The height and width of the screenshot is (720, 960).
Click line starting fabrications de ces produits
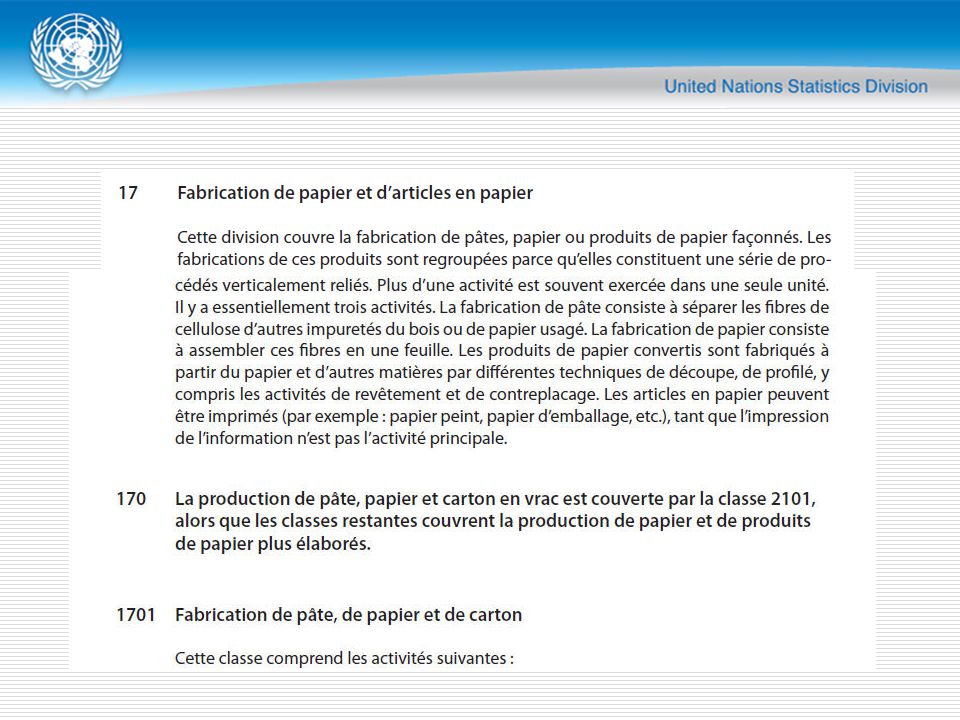pyautogui.click(x=504, y=260)
